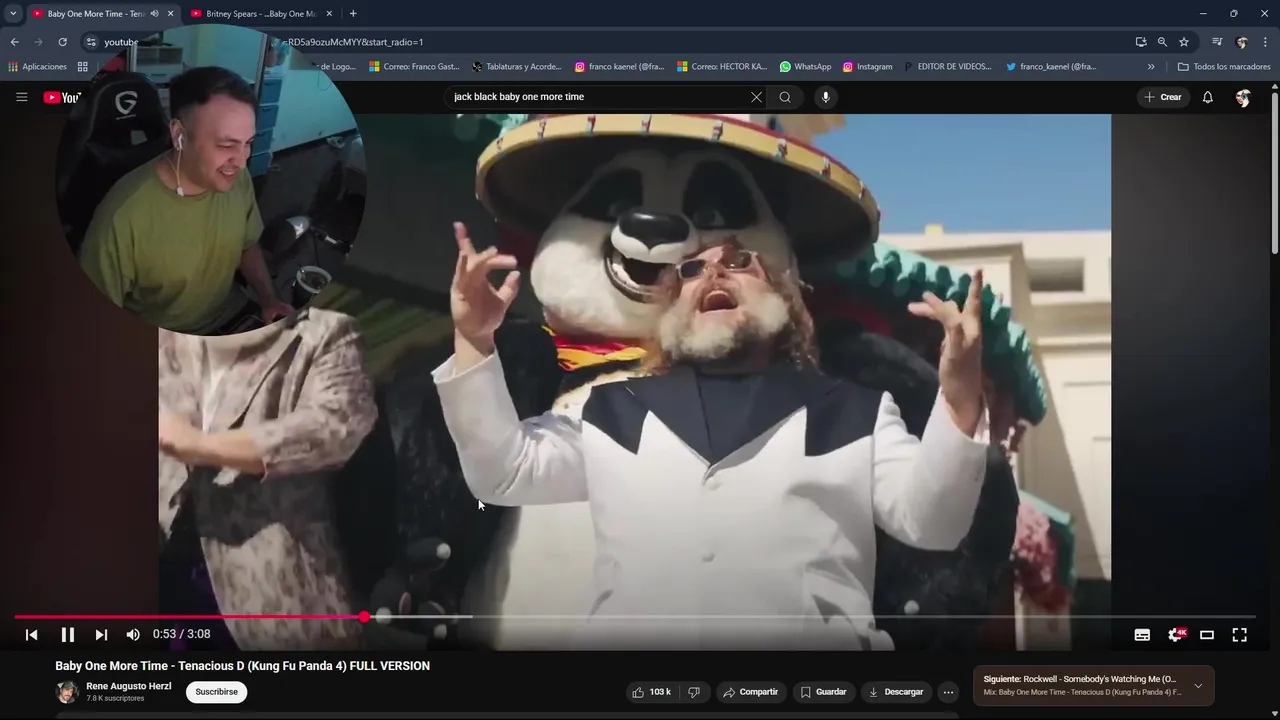
Task: Skip to the next video
Action: pos(101,634)
